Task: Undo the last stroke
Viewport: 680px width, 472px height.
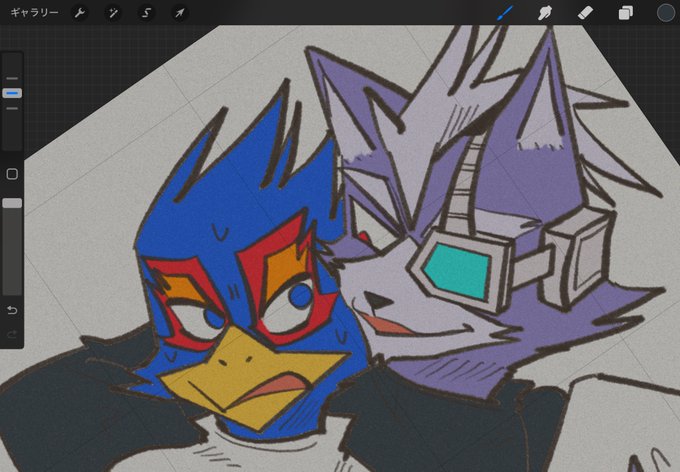Action: click(x=12, y=310)
